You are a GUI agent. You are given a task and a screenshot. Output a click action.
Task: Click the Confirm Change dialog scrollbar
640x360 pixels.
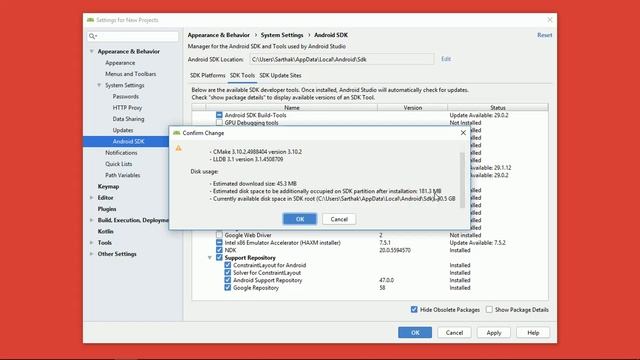(462, 180)
